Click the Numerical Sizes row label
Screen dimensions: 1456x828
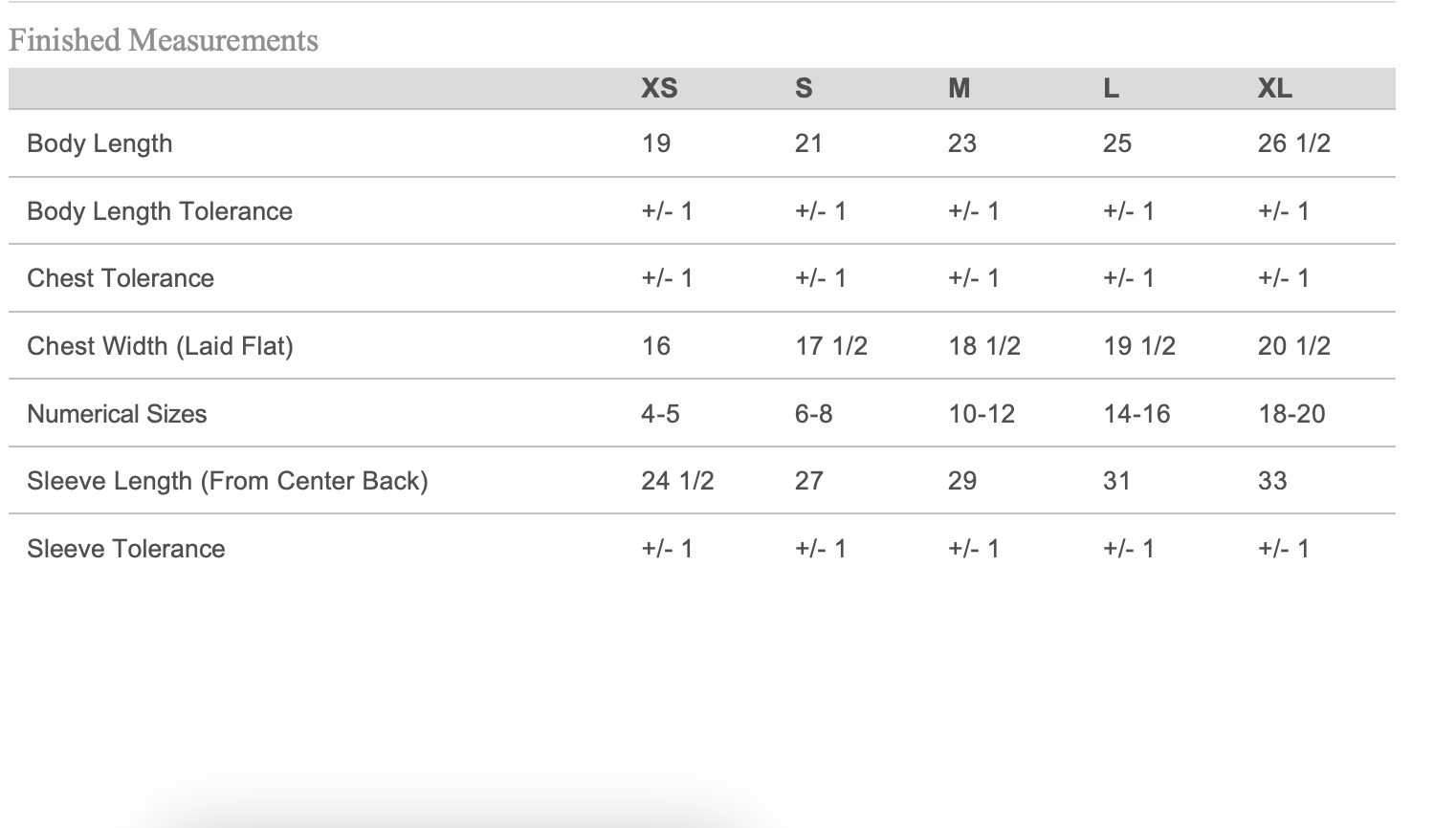point(117,414)
